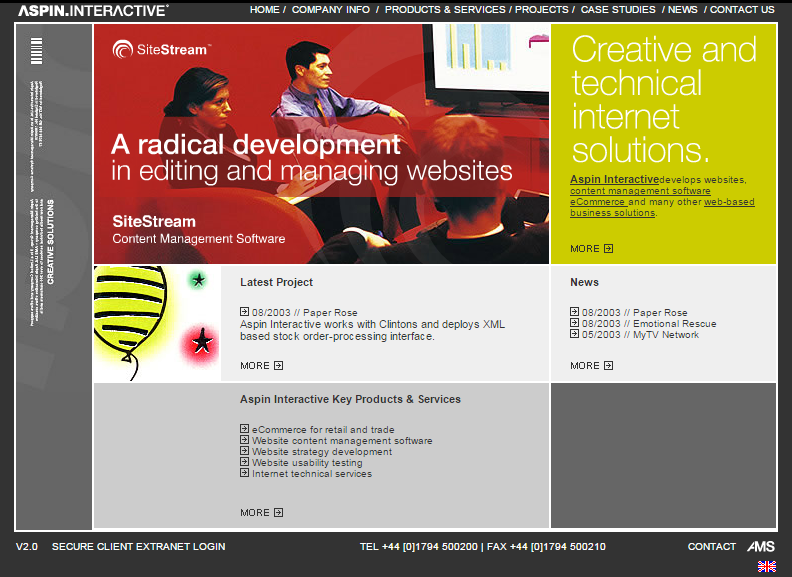This screenshot has width=792, height=577.
Task: Click vertical CREATIVE SOLUTIONS sidebar text
Action: tap(51, 242)
